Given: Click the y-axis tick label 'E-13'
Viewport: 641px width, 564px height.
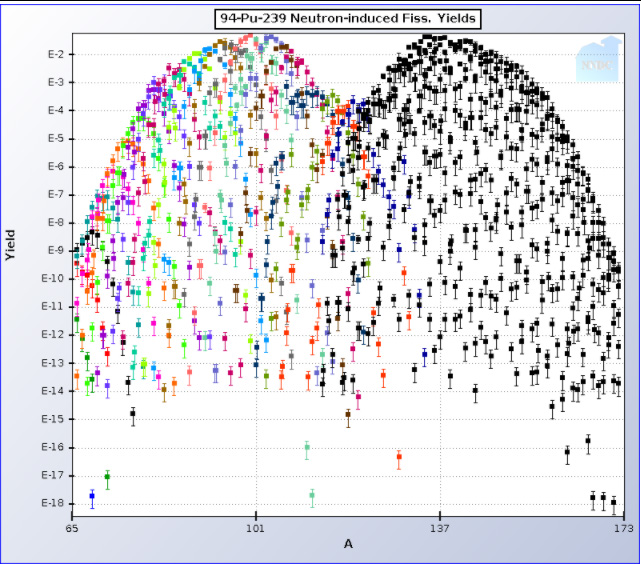Looking at the screenshot, I should pyautogui.click(x=53, y=363).
